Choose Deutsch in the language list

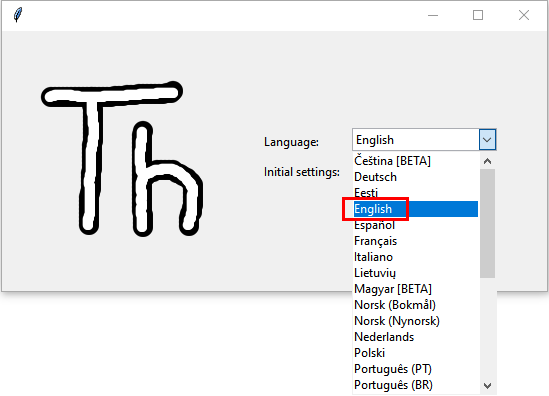[x=416, y=177]
